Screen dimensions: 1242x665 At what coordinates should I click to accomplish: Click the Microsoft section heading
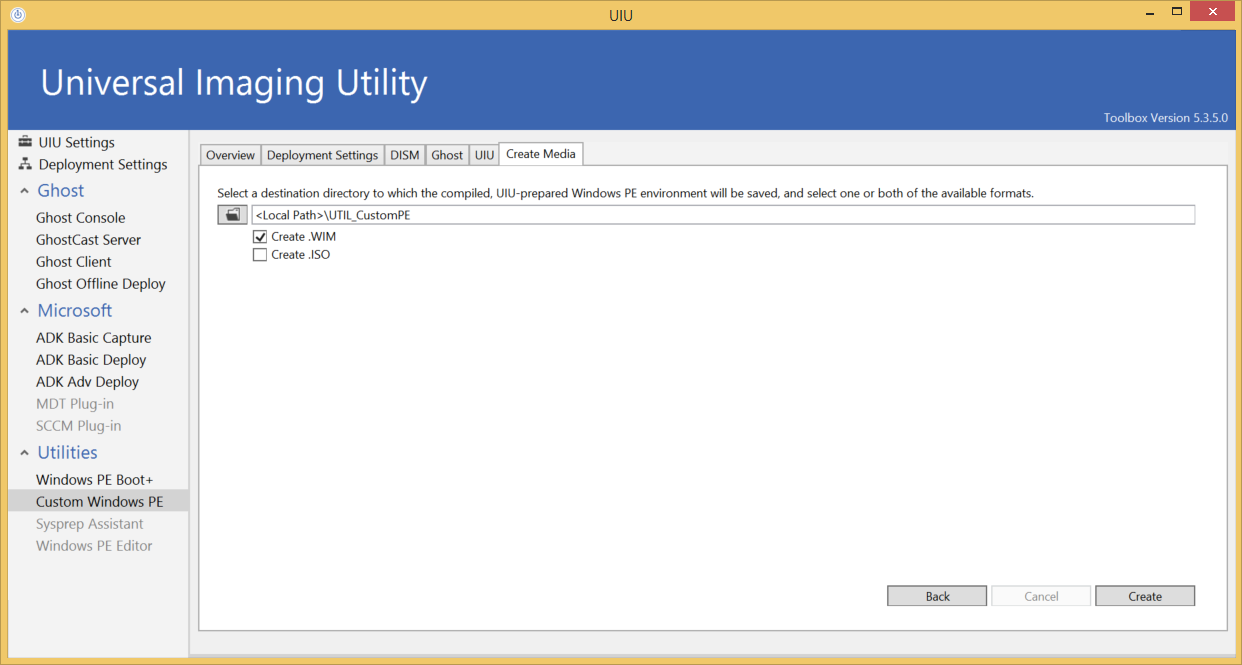(x=75, y=311)
